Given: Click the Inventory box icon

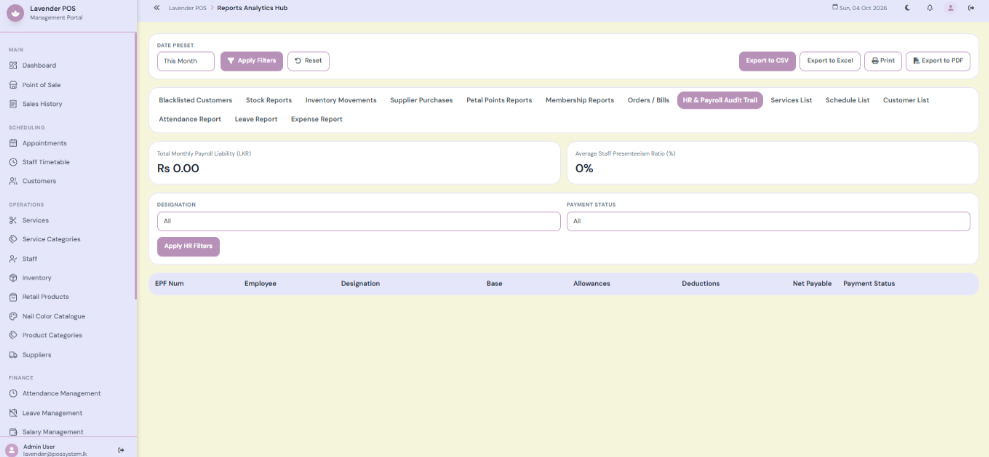Looking at the screenshot, I should pyautogui.click(x=13, y=278).
